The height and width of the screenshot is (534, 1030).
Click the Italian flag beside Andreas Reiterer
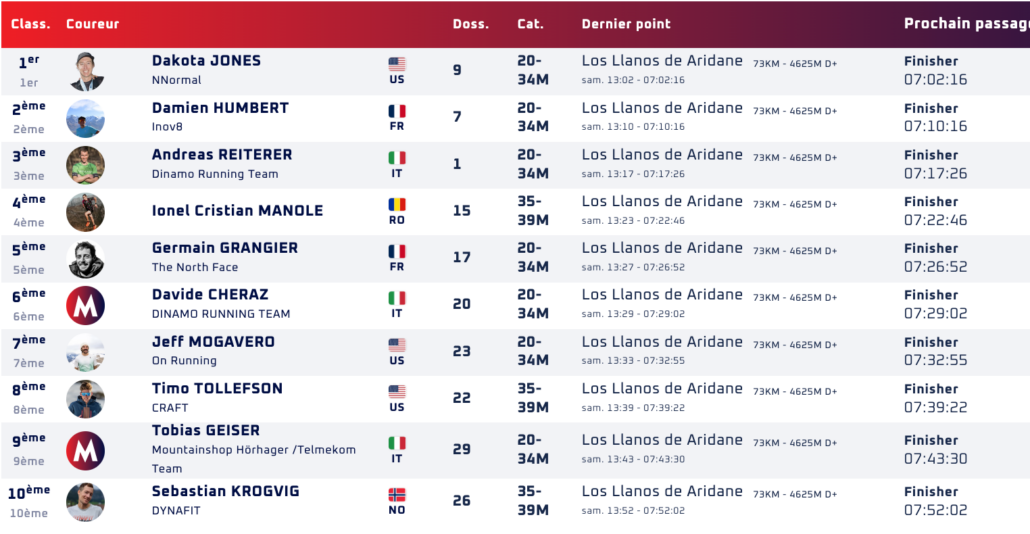[397, 158]
